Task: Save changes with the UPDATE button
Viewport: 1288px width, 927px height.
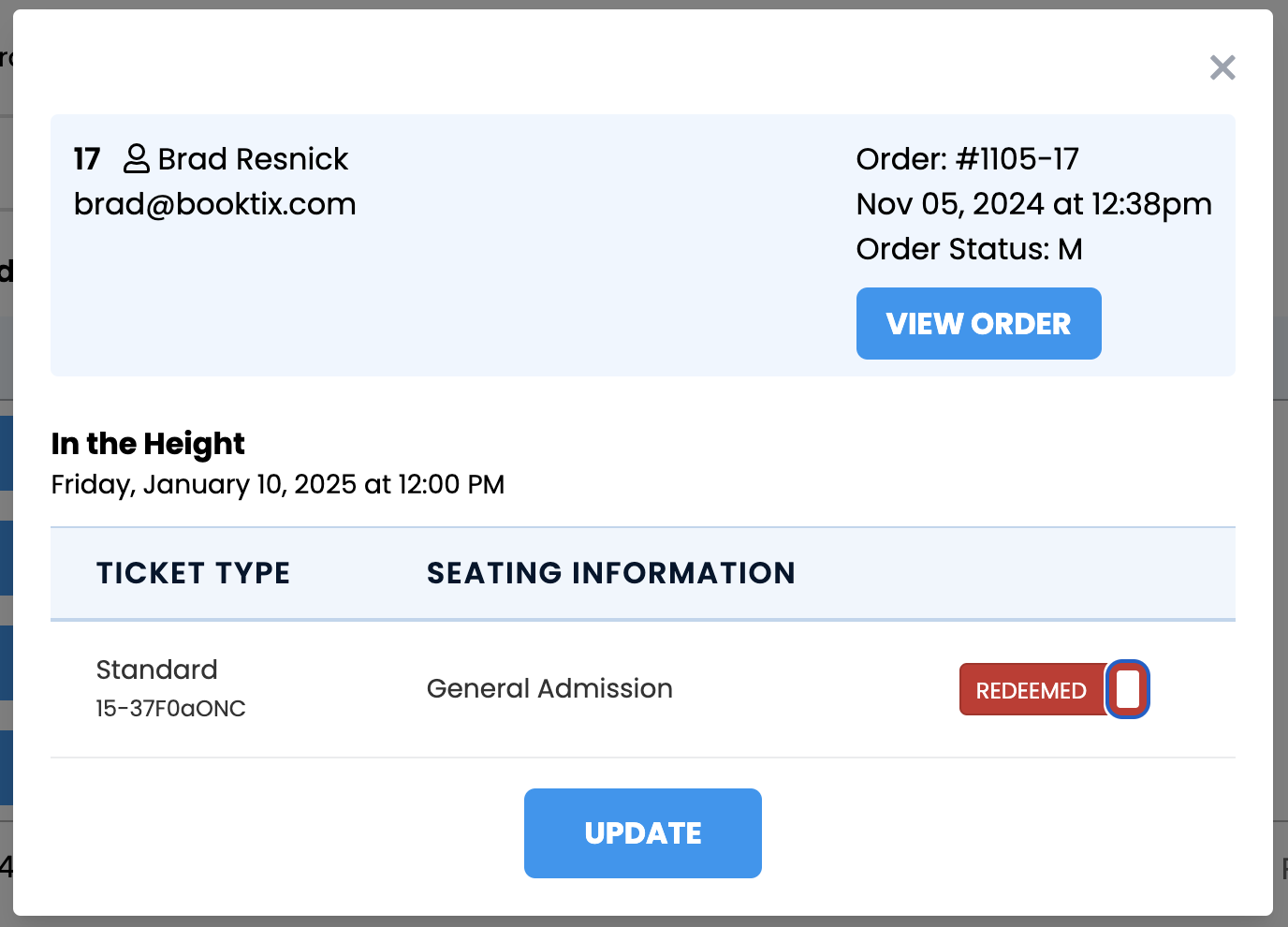Action: click(x=643, y=833)
